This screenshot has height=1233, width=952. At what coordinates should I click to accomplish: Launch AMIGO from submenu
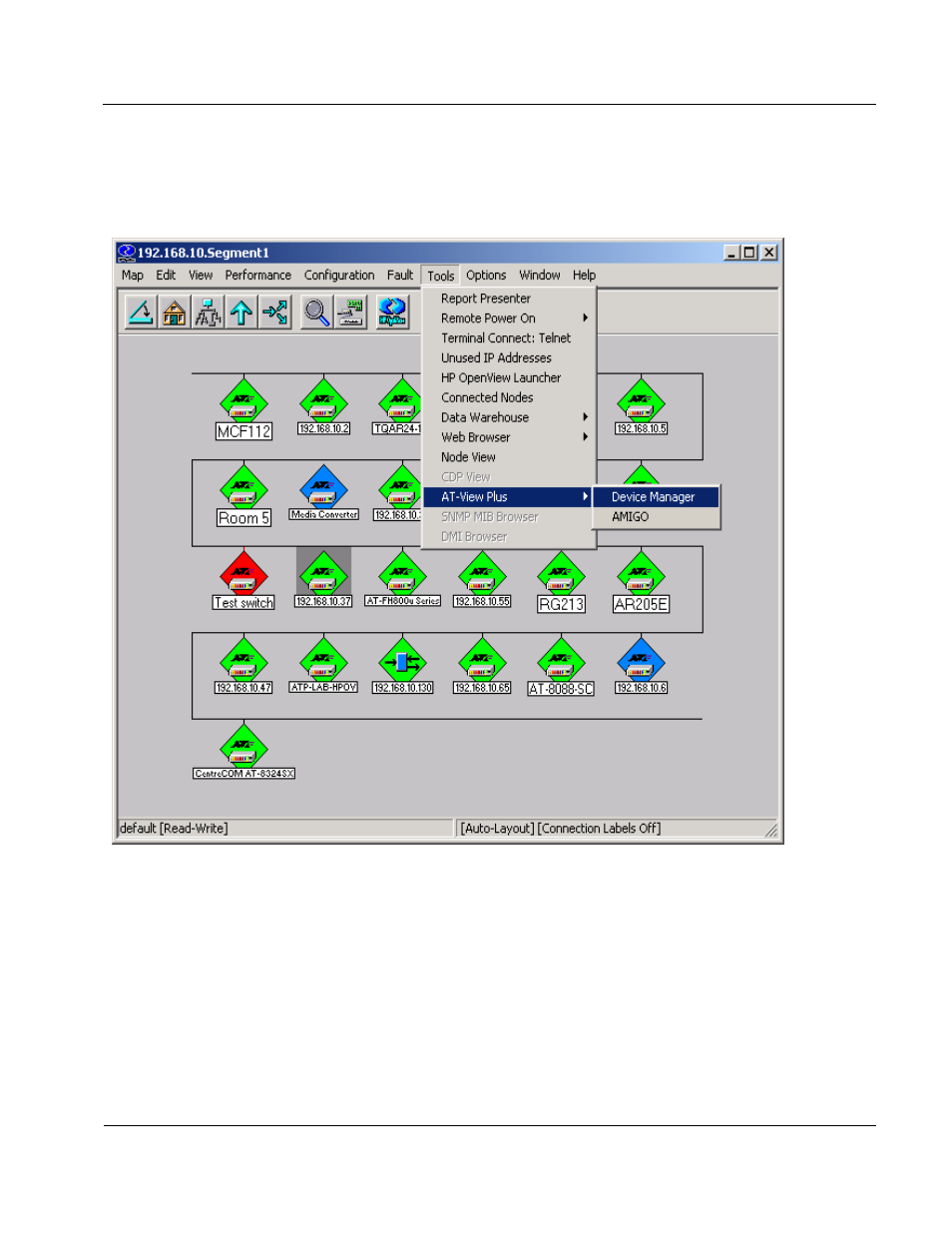[656, 517]
